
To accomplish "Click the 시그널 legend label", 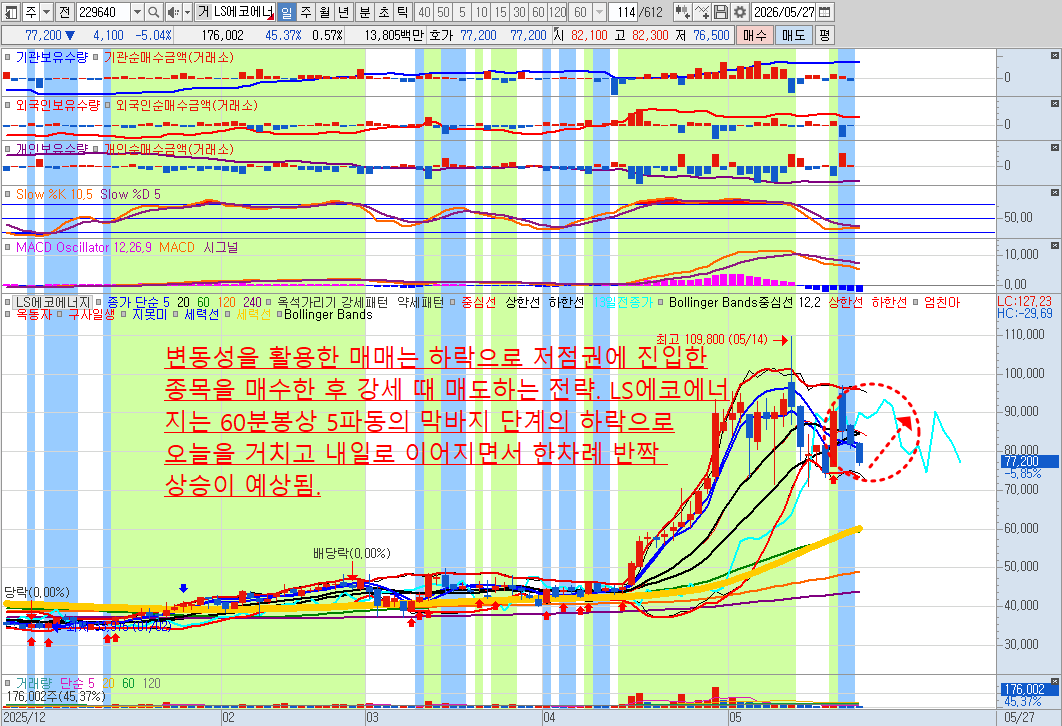I will pyautogui.click(x=221, y=247).
